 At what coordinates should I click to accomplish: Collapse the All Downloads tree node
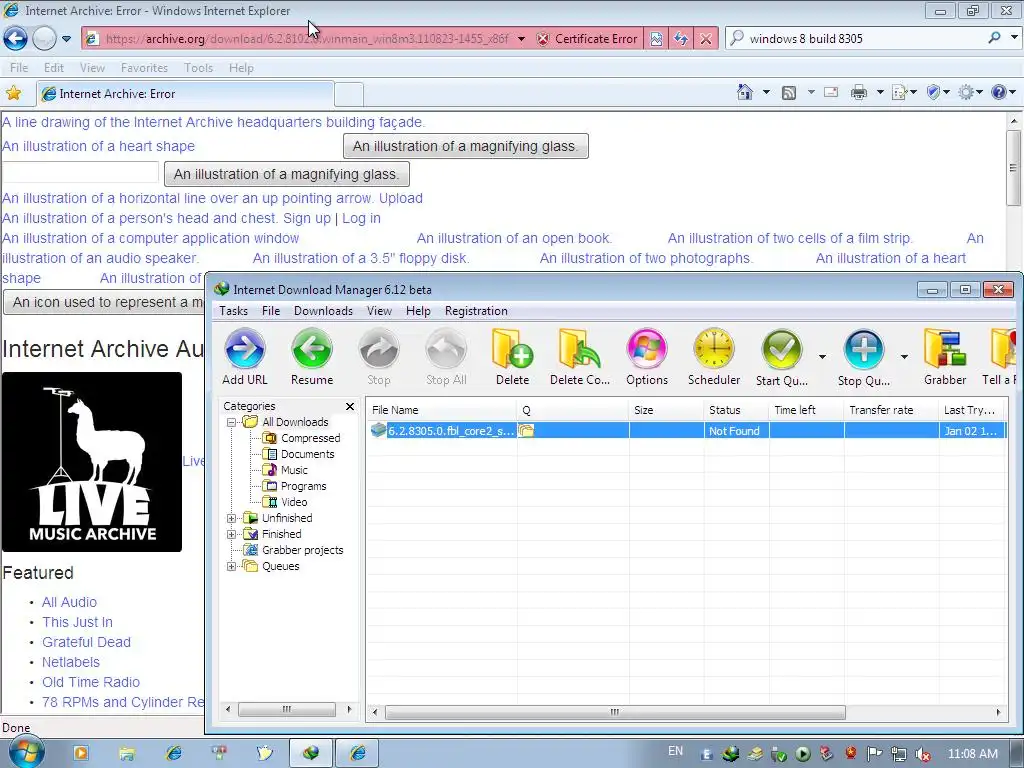[x=231, y=423]
